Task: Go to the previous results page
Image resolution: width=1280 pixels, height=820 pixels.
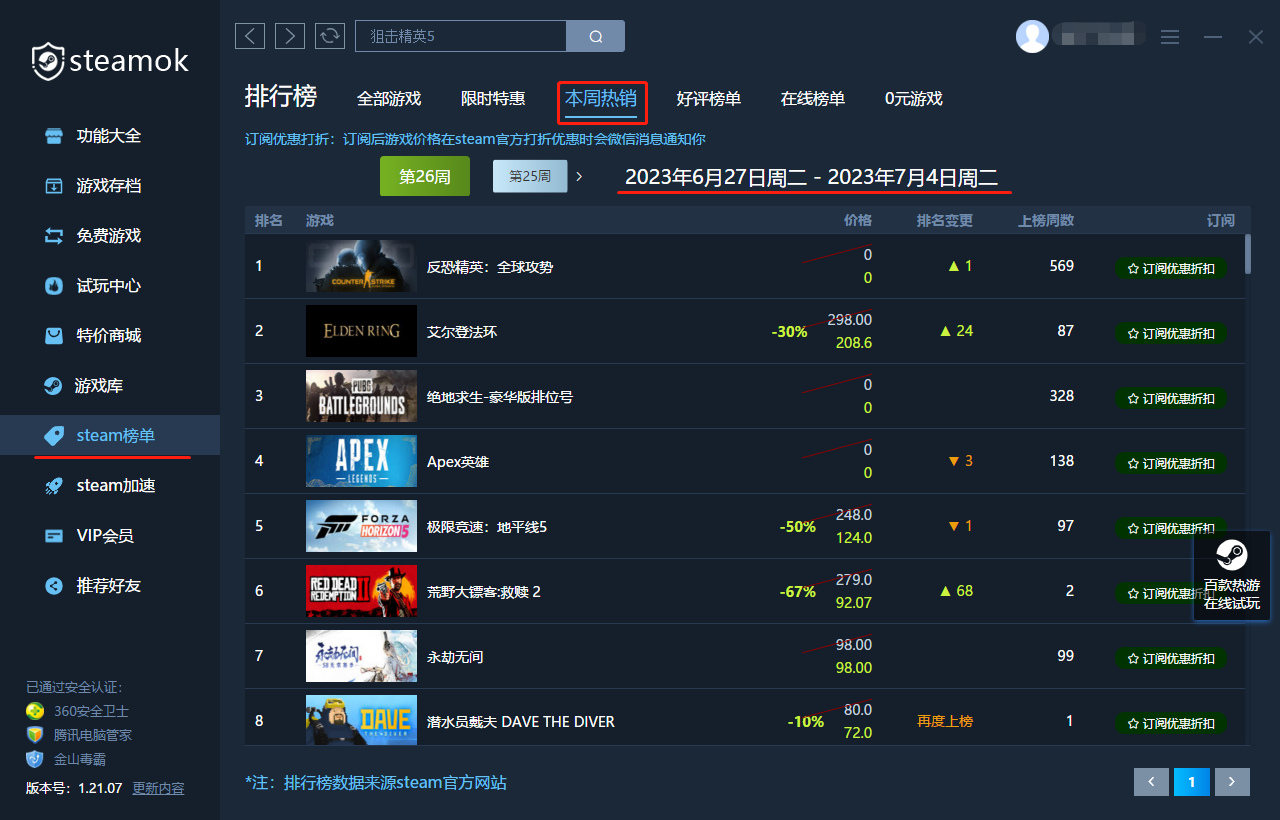Action: click(1152, 782)
